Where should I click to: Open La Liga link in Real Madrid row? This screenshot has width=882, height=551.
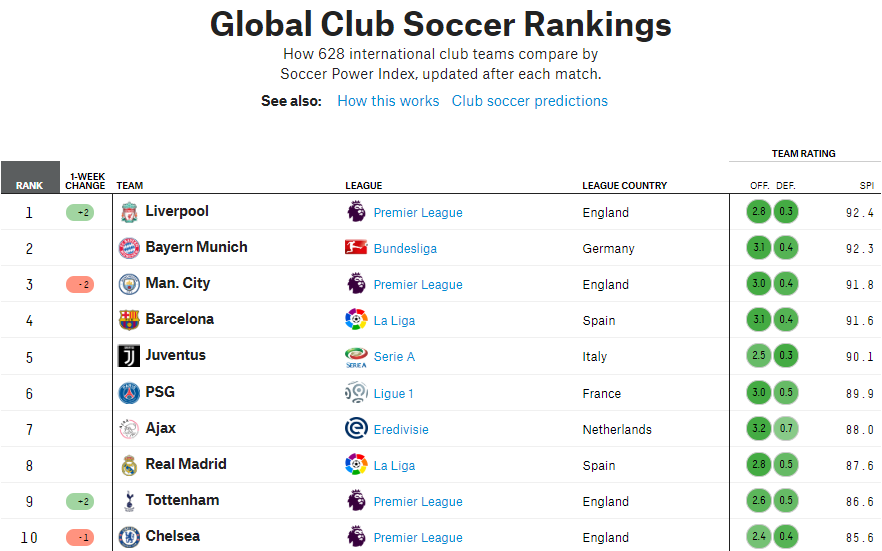(x=394, y=466)
